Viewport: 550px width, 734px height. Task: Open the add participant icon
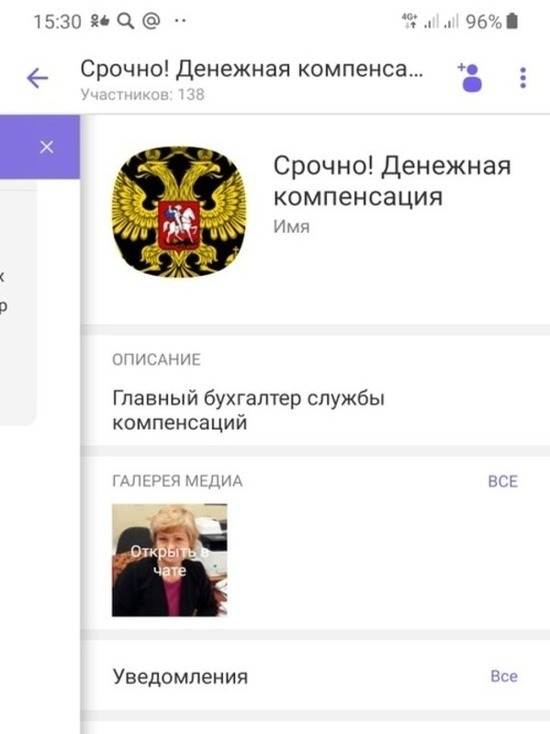tap(470, 77)
